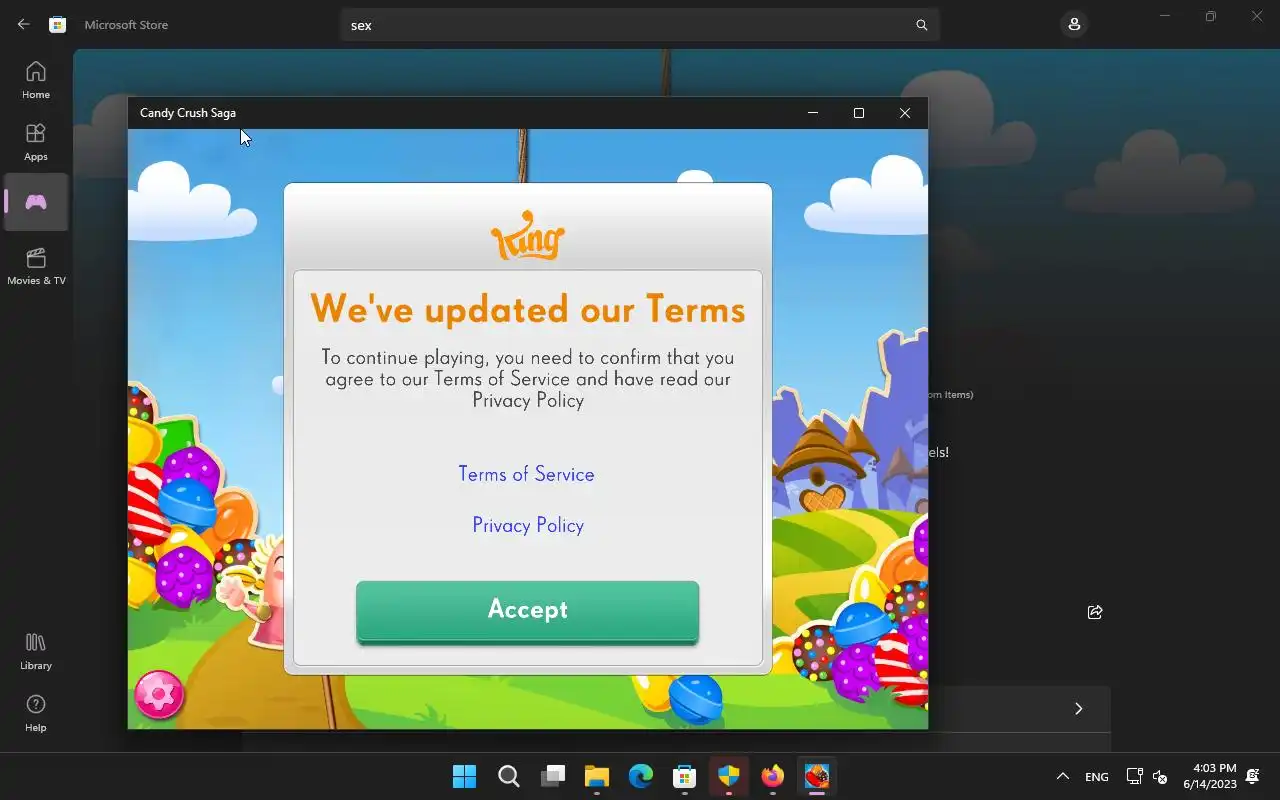Open Library in Microsoft Store
The image size is (1280, 800).
pyautogui.click(x=36, y=651)
